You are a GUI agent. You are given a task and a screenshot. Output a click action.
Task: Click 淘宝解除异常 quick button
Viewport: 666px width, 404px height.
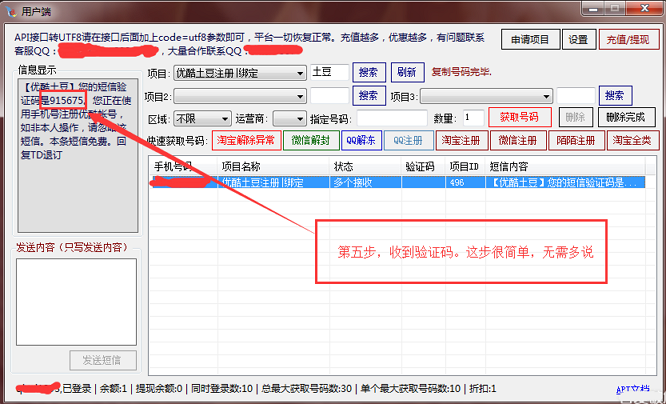pyautogui.click(x=246, y=141)
